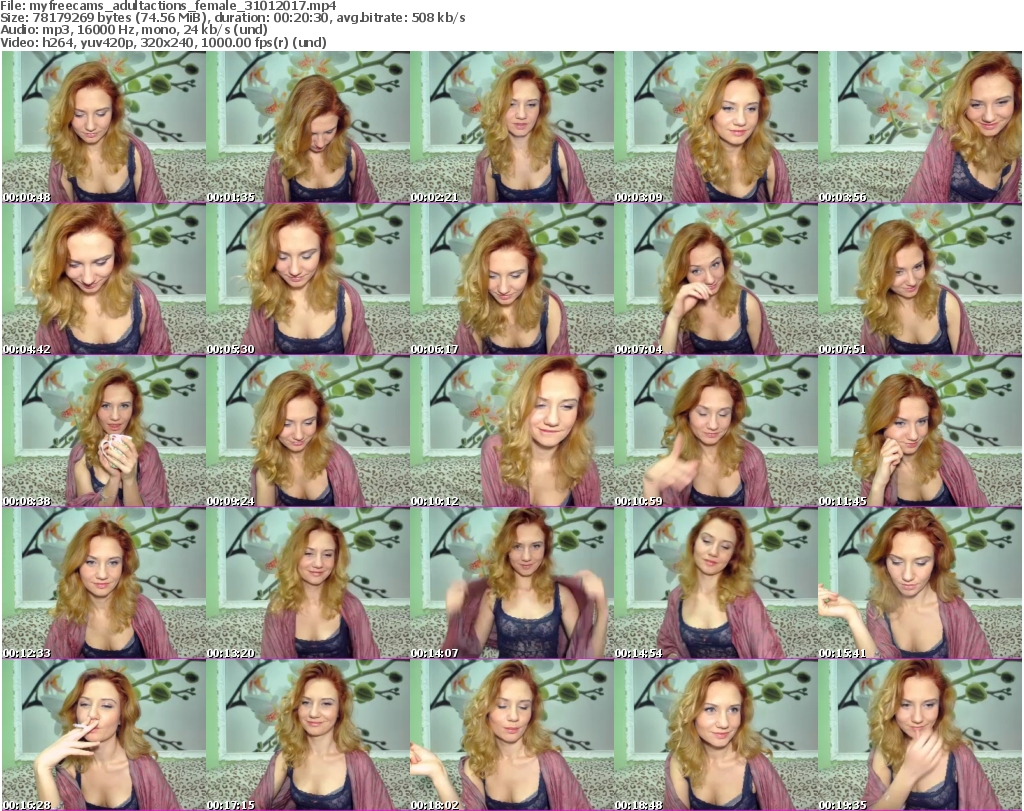Select the frame timestamped 00:11:45
Viewport: 1024px width, 811px height.
point(920,431)
